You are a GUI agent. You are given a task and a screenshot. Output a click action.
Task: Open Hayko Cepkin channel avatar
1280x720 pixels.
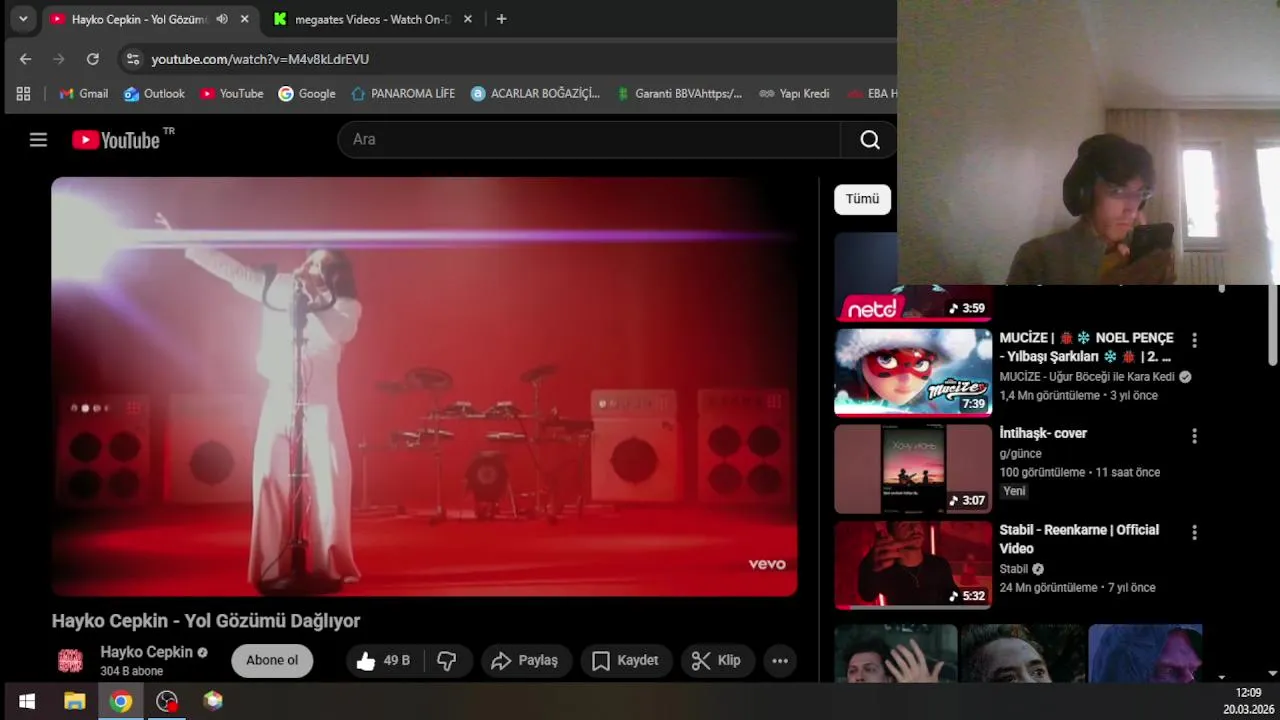tap(70, 660)
